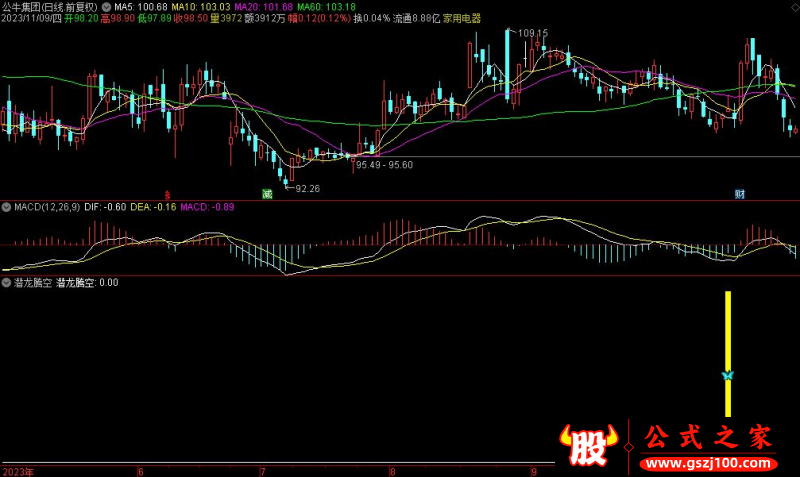Click the blue 财 marker icon
Screen dimensions: 800x477
pyautogui.click(x=739, y=192)
